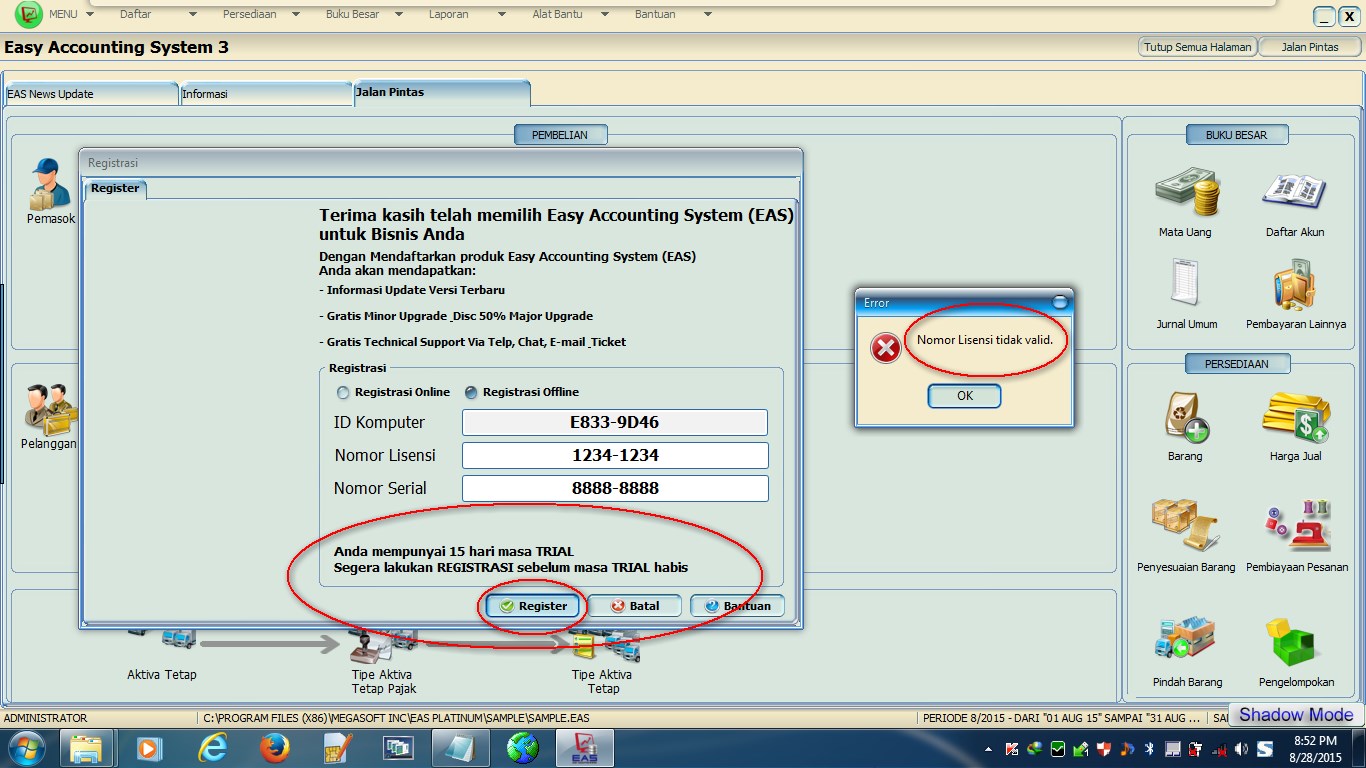This screenshot has width=1366, height=768.
Task: Click the globe taskbar icon
Action: click(x=522, y=748)
